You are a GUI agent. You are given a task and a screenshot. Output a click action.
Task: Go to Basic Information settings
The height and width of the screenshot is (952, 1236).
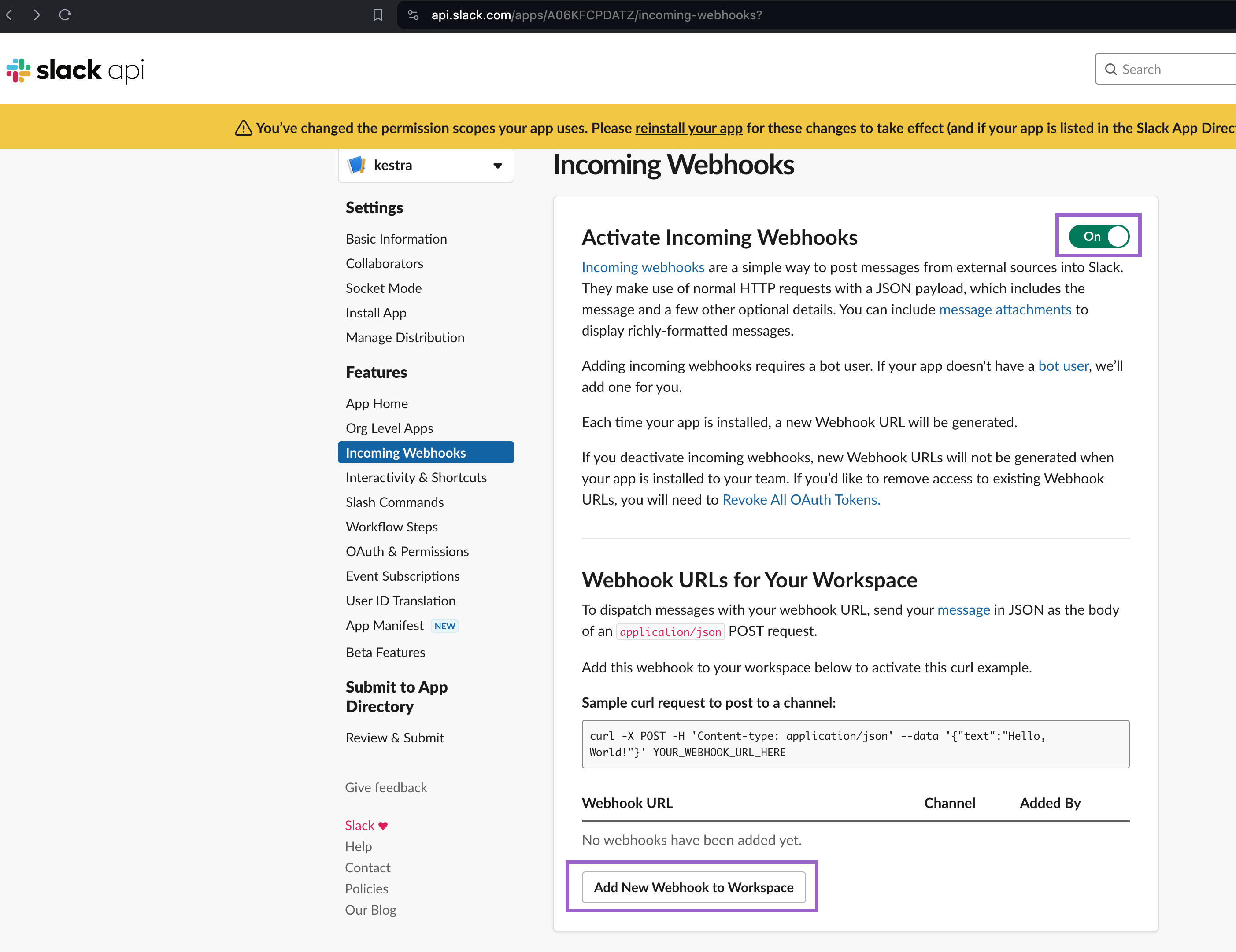(x=396, y=239)
